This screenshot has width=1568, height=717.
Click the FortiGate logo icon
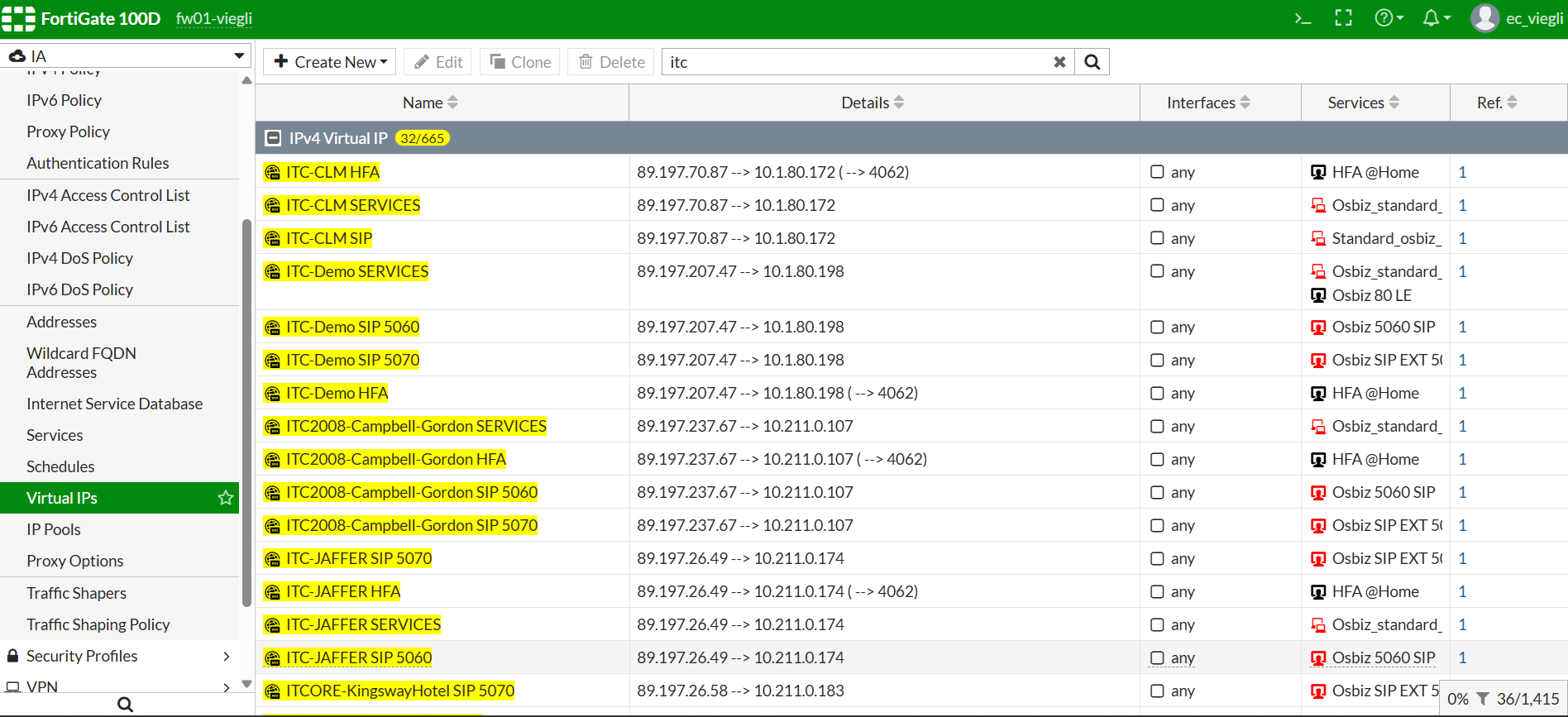18,18
